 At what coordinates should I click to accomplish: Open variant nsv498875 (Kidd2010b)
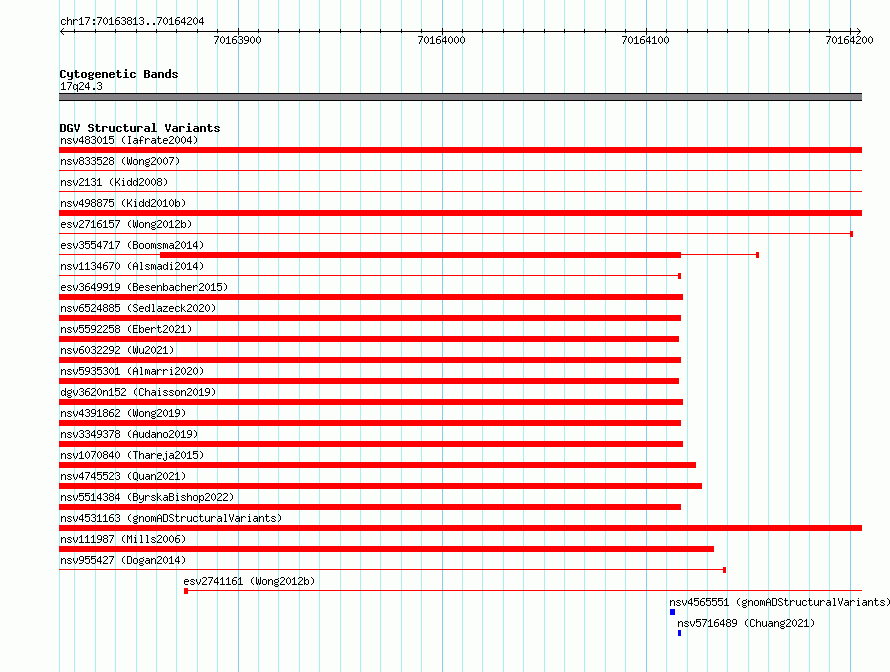[x=123, y=203]
